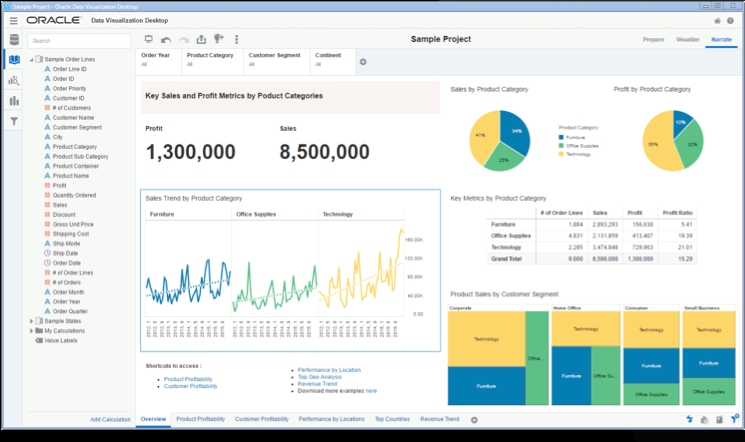Open the Product Profitability canvas tab
This screenshot has height=442, width=745.
point(201,419)
